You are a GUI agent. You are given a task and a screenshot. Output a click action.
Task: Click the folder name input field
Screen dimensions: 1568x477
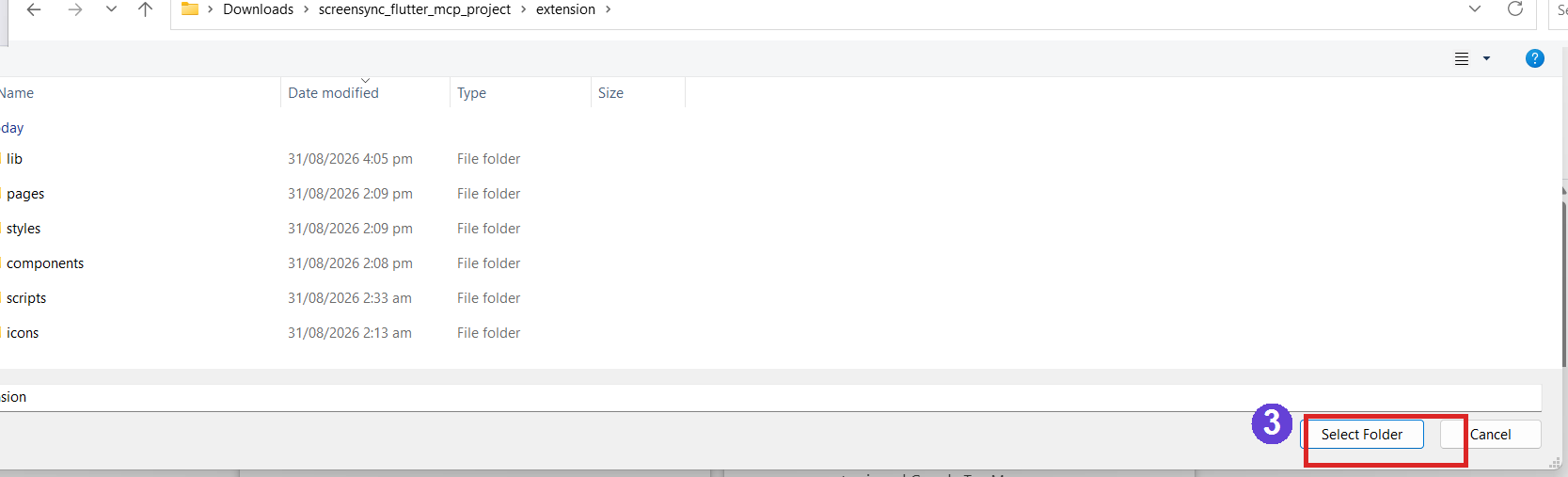[770, 397]
